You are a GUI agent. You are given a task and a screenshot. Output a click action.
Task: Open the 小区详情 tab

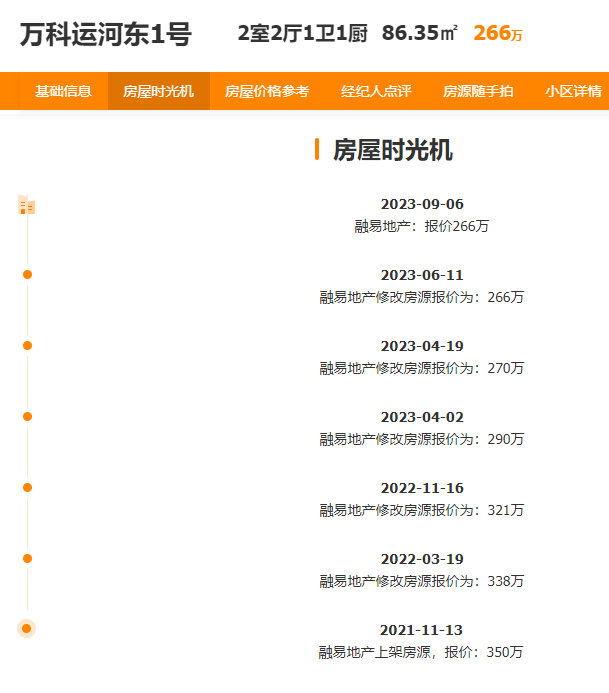point(573,91)
